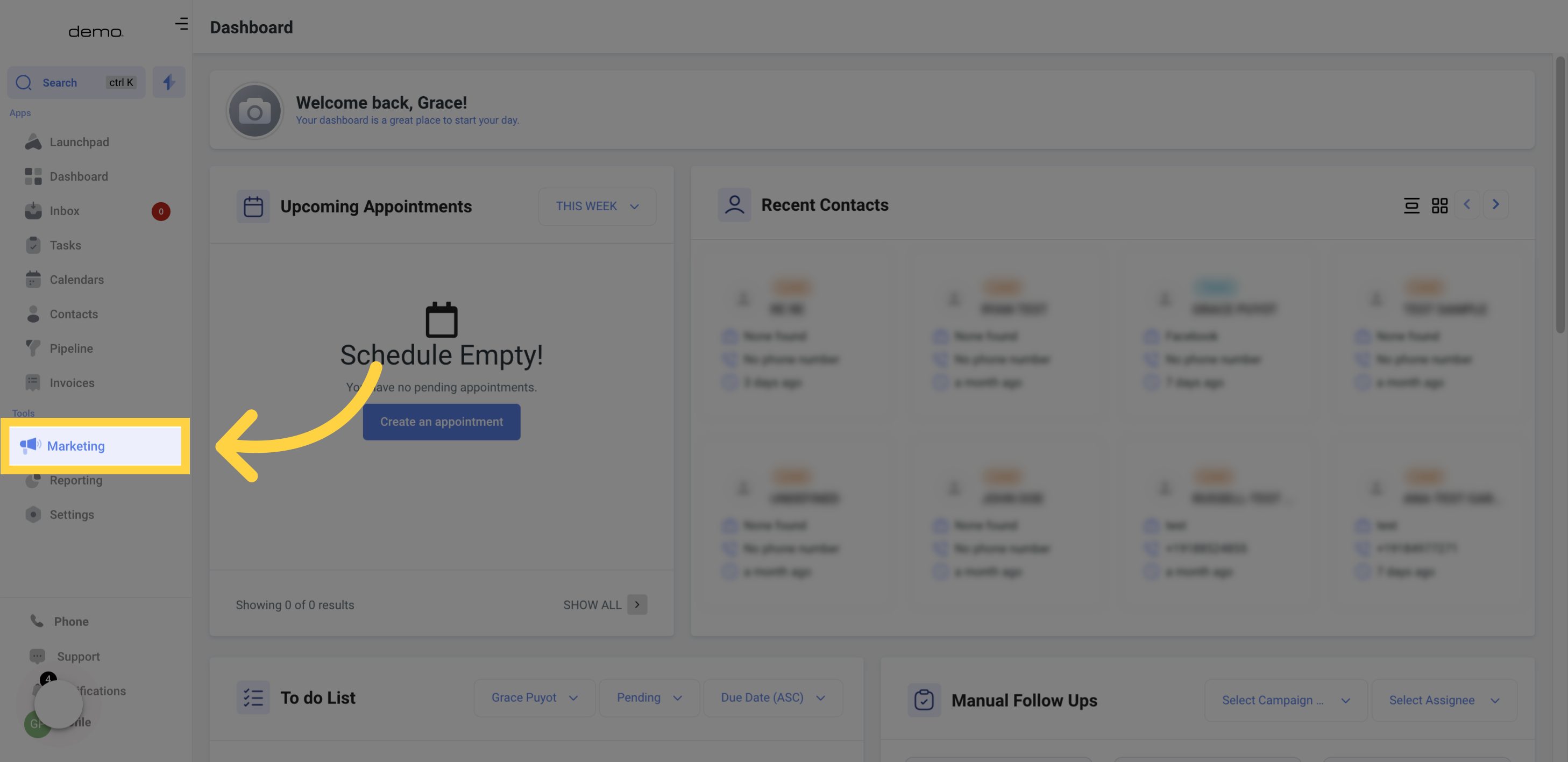Open the Search field in sidebar
This screenshot has height=762, width=1568.
pos(76,82)
